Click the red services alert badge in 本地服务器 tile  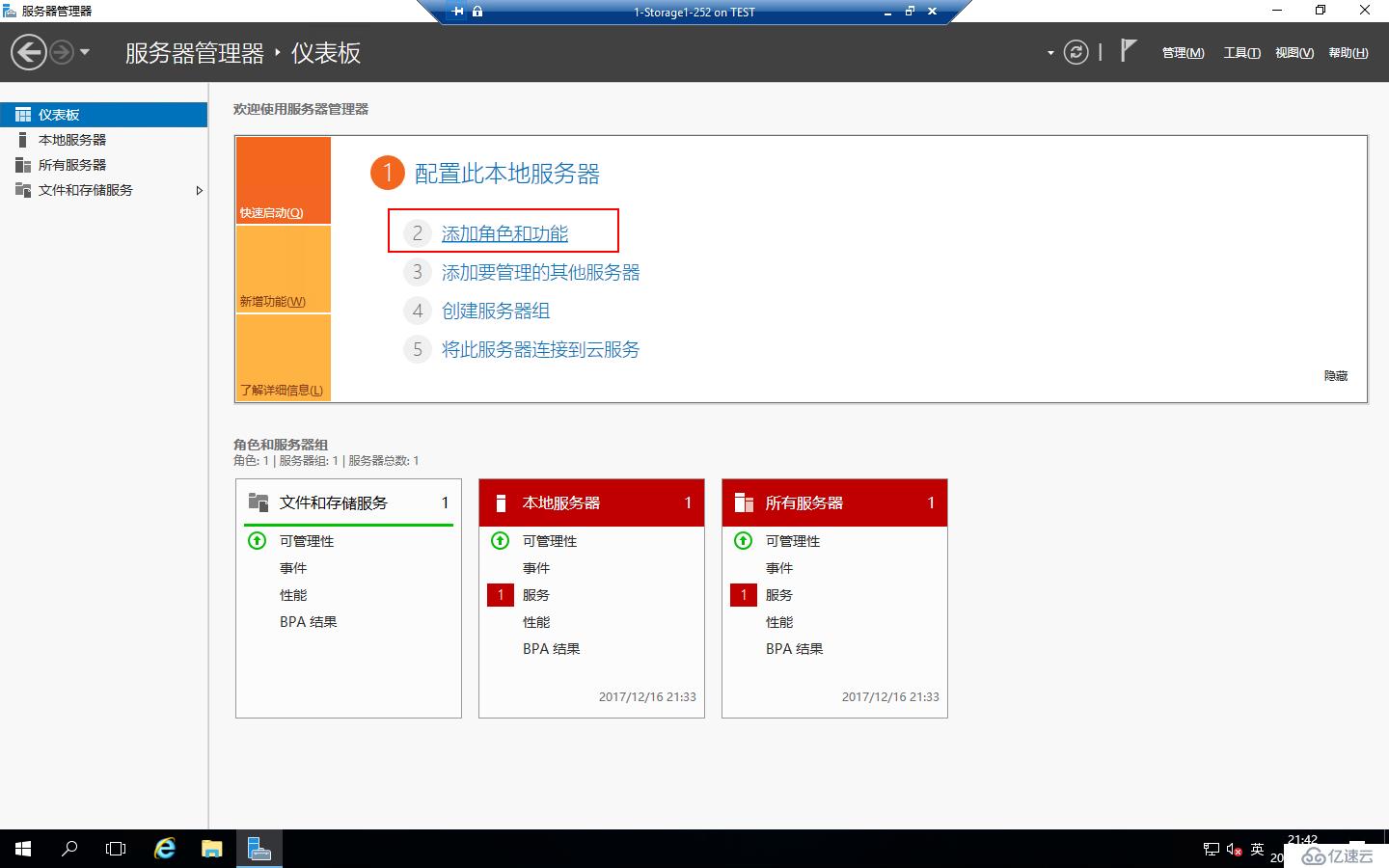pyautogui.click(x=501, y=595)
